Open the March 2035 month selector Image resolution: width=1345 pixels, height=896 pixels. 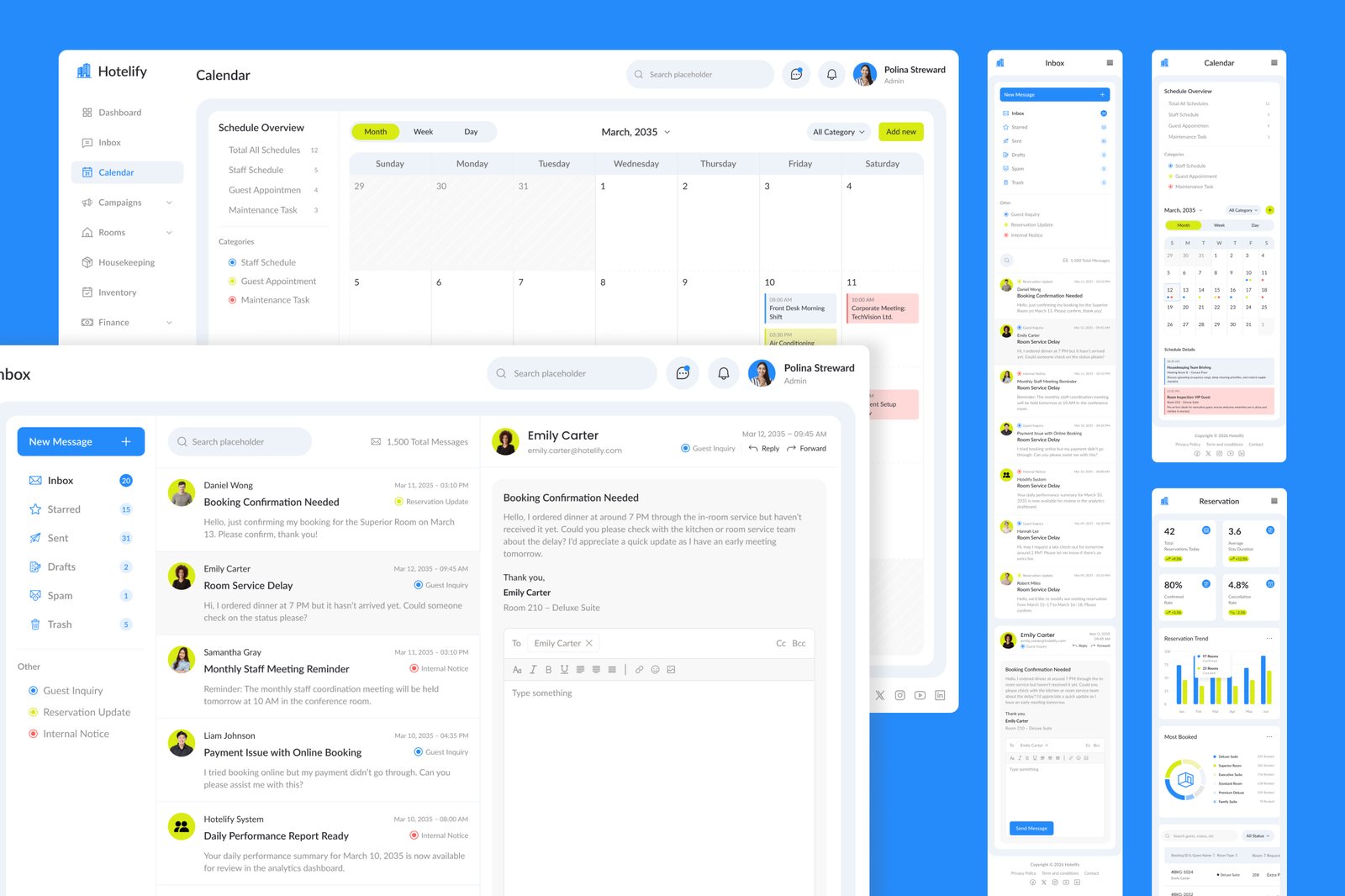(x=635, y=132)
